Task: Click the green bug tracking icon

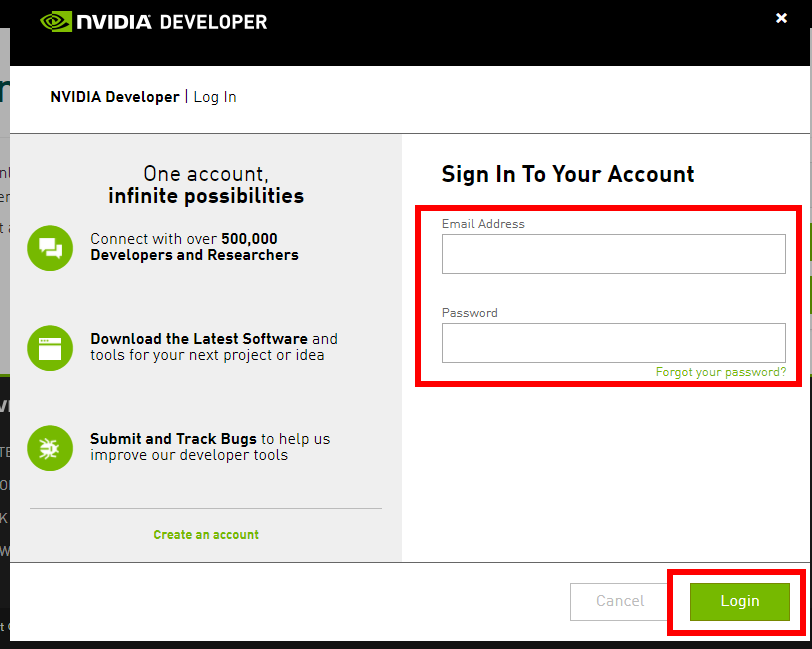Action: [x=50, y=448]
